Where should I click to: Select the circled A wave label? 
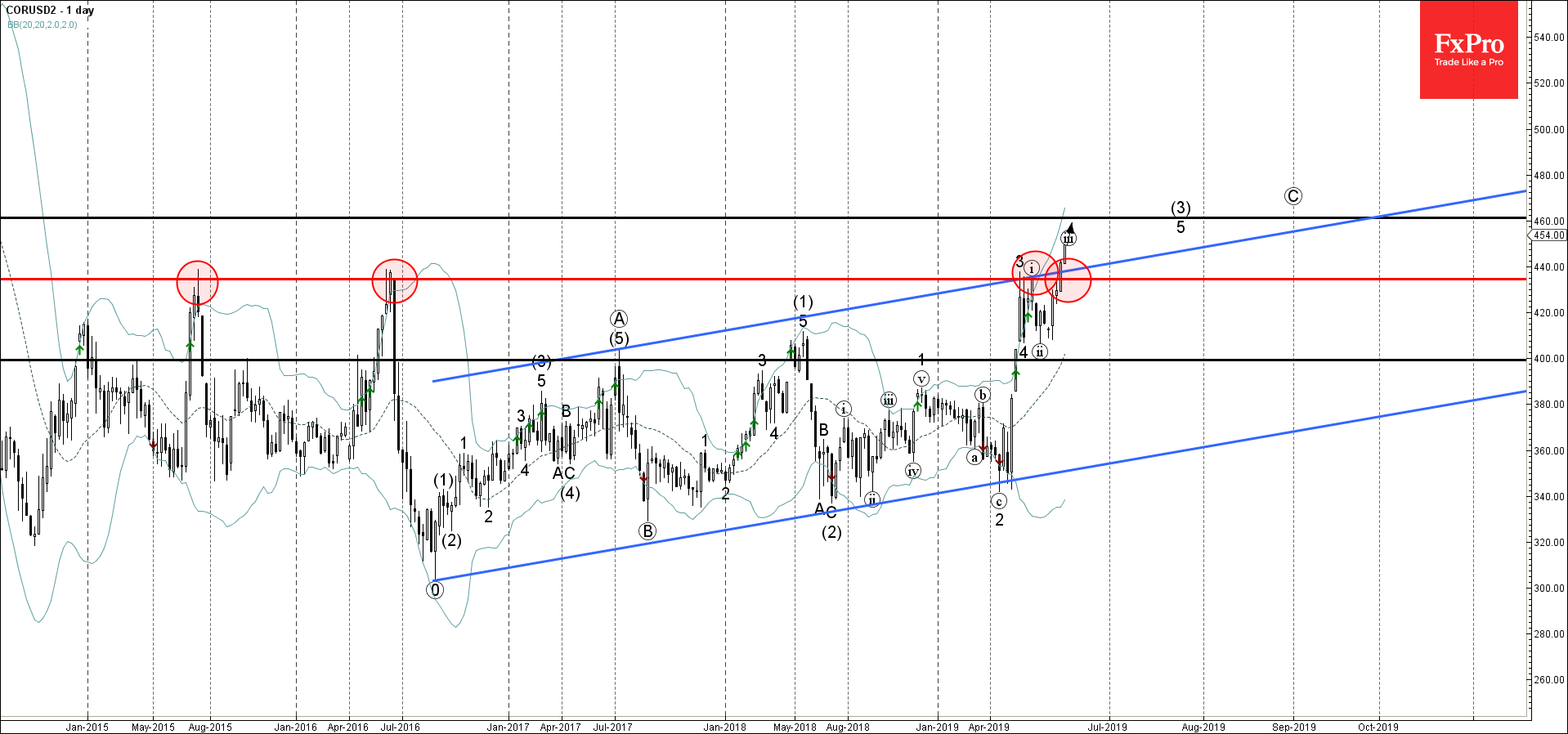point(619,319)
